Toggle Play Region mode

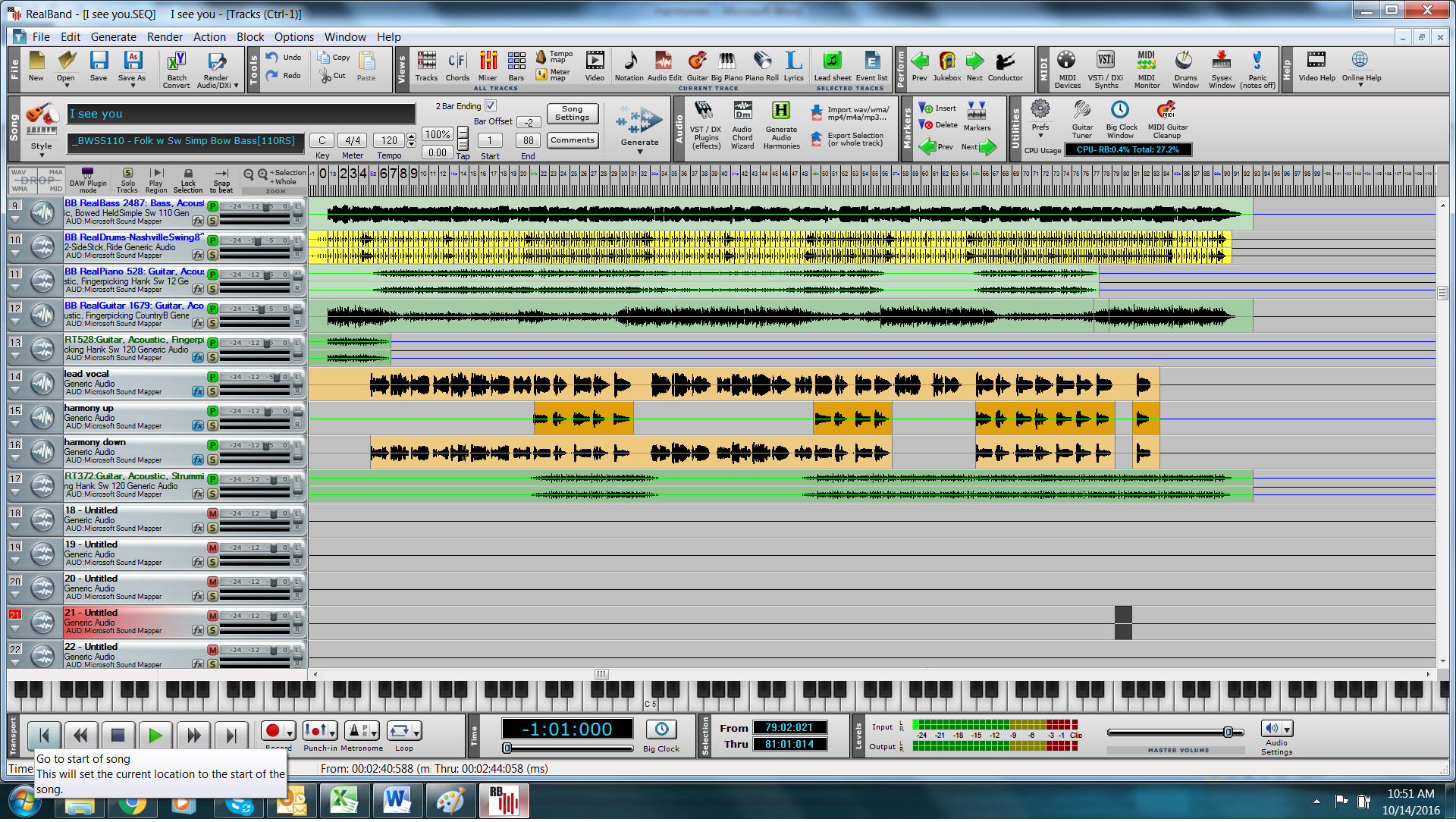pos(156,180)
